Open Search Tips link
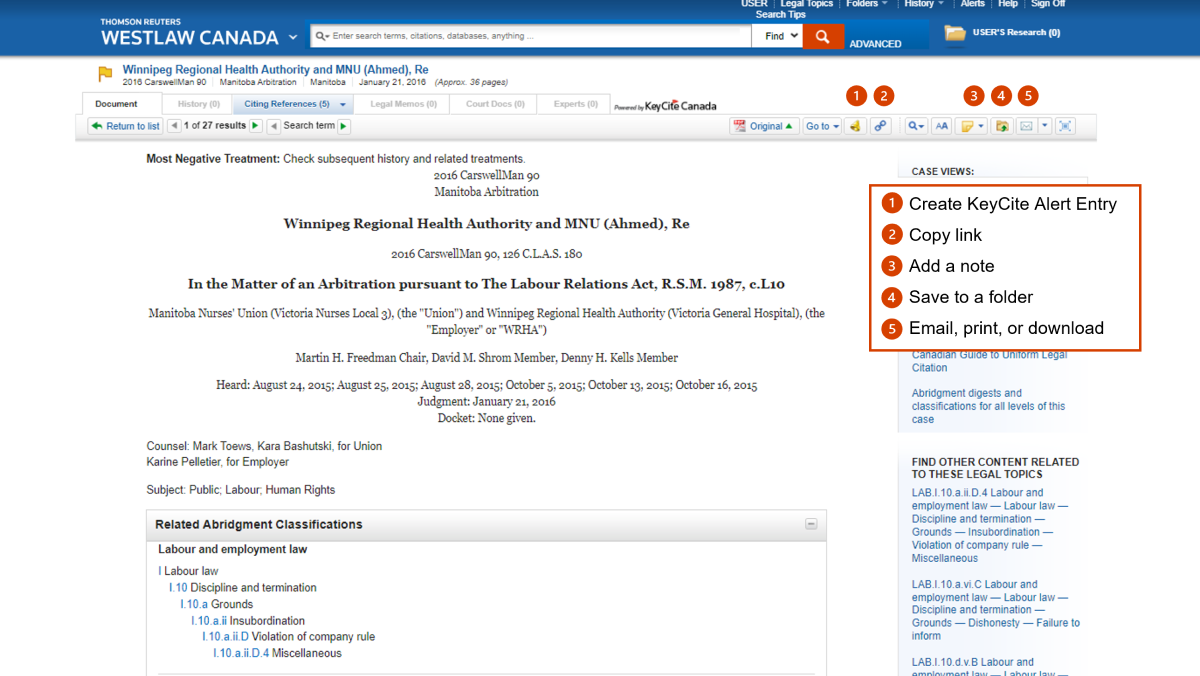The image size is (1200, 676). point(780,15)
